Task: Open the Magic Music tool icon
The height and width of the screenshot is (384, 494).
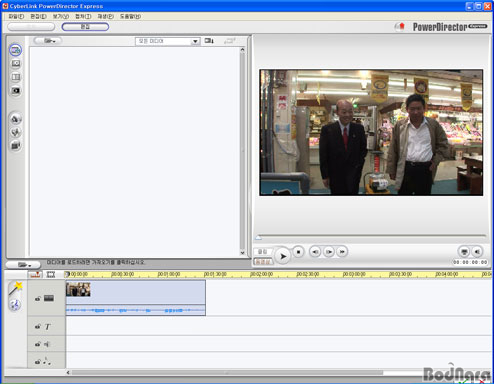Action: pyautogui.click(x=15, y=304)
